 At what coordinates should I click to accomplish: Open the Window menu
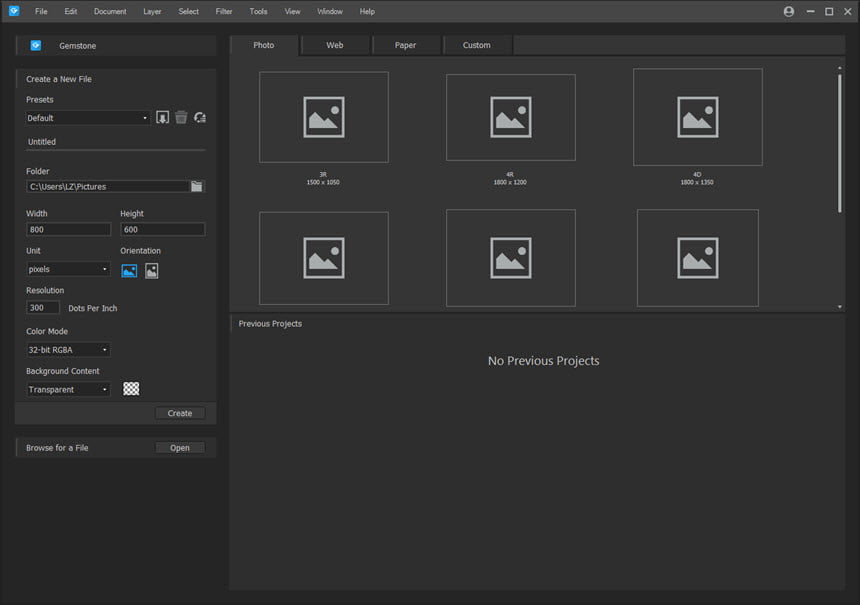(330, 12)
